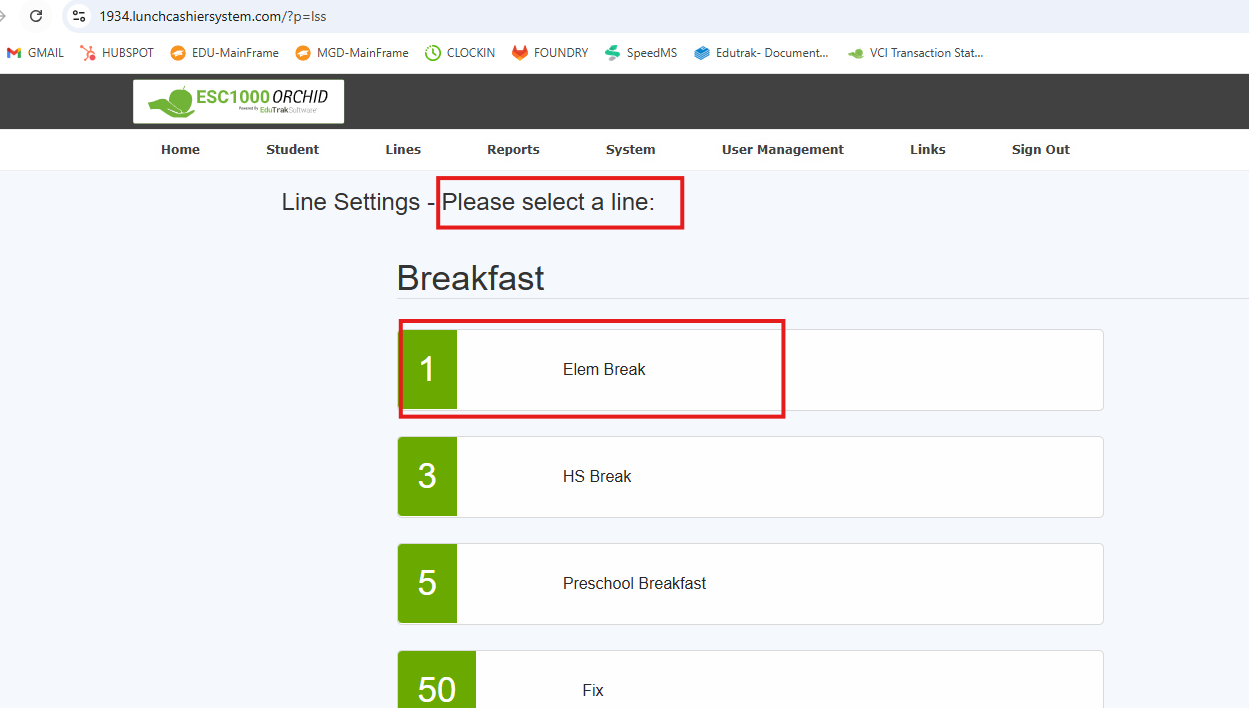Click Sign Out in the navigation bar
1249x708 pixels.
1040,150
